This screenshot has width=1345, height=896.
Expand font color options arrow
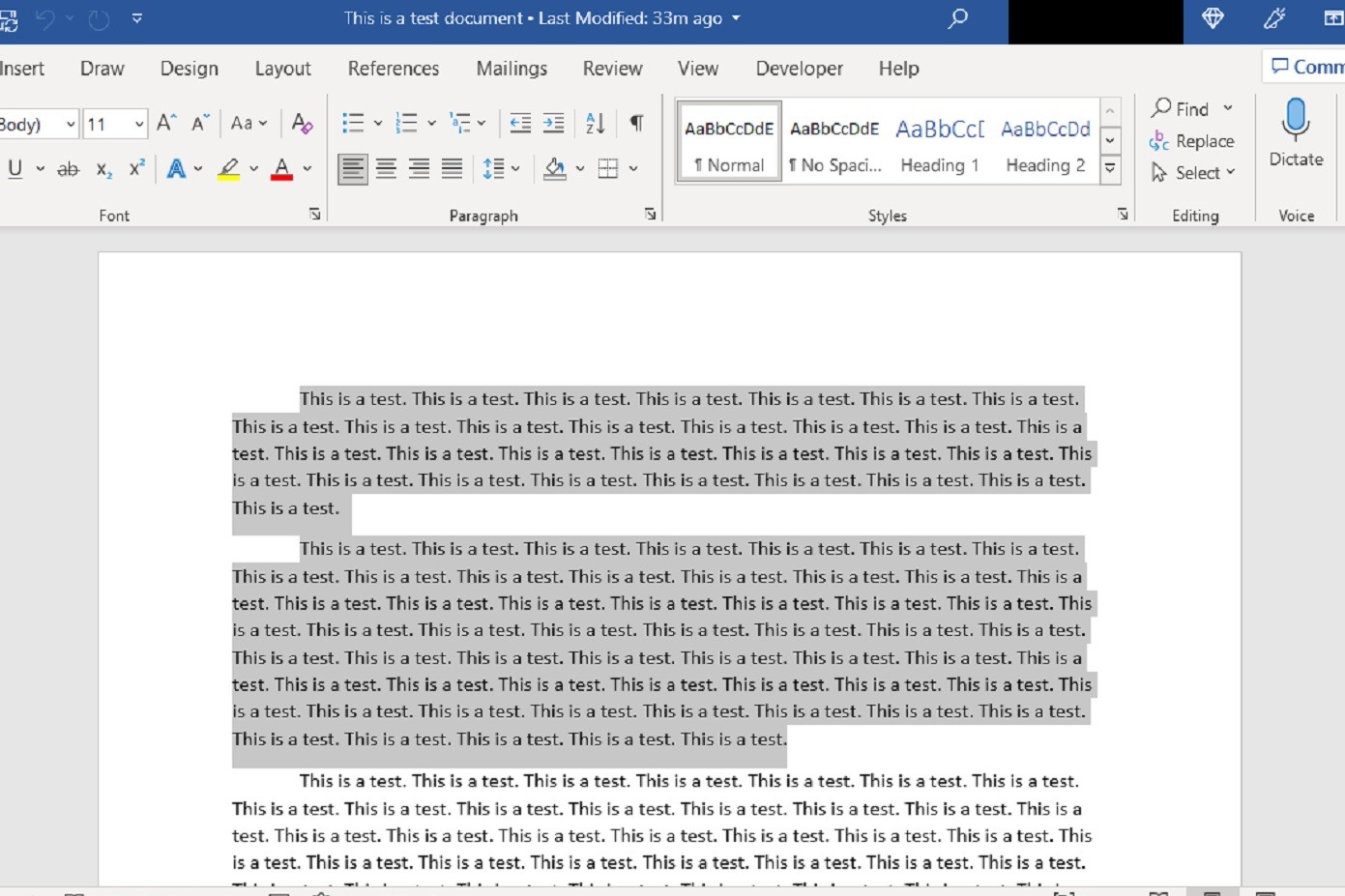pos(307,169)
